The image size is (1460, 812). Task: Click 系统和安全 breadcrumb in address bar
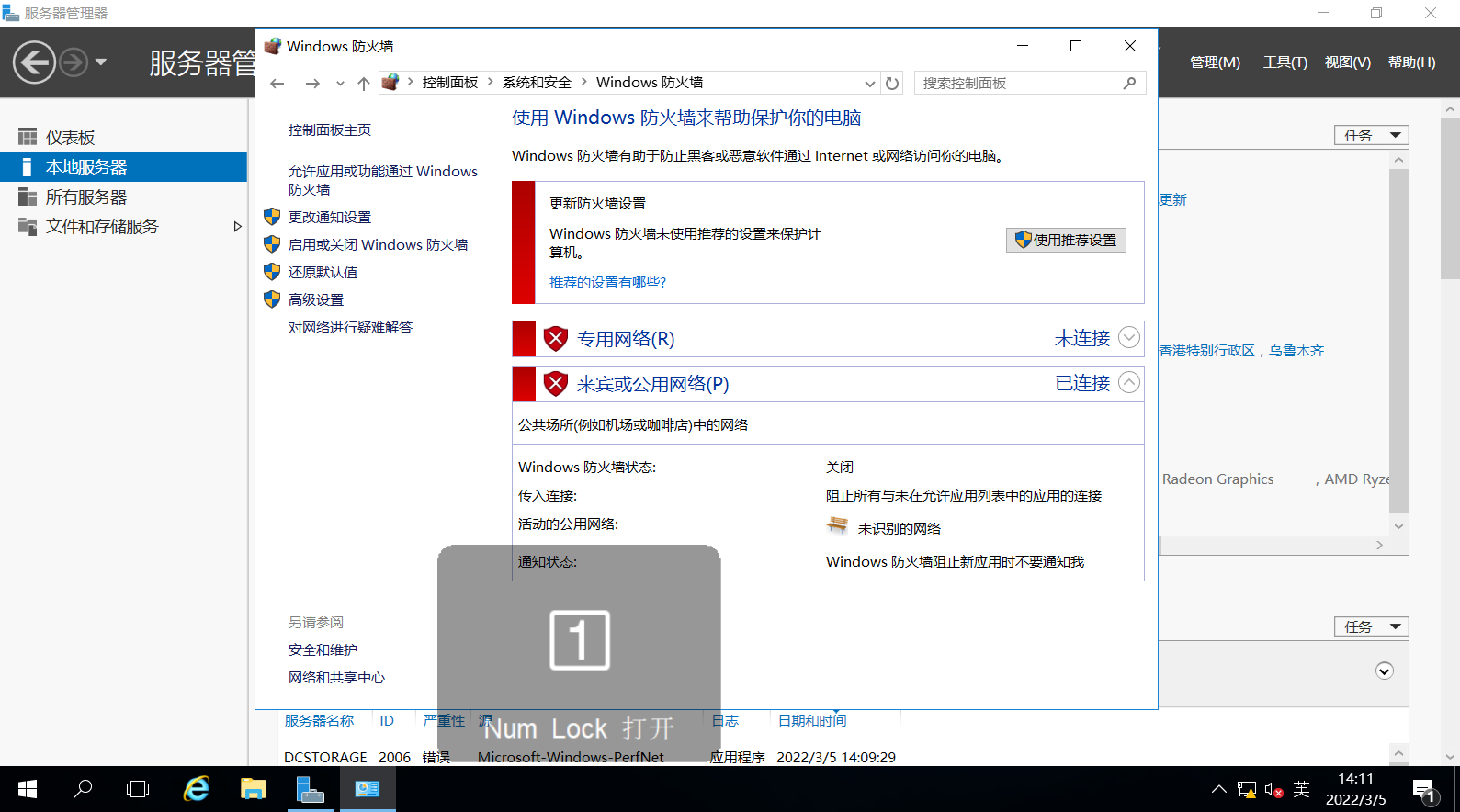[x=537, y=83]
